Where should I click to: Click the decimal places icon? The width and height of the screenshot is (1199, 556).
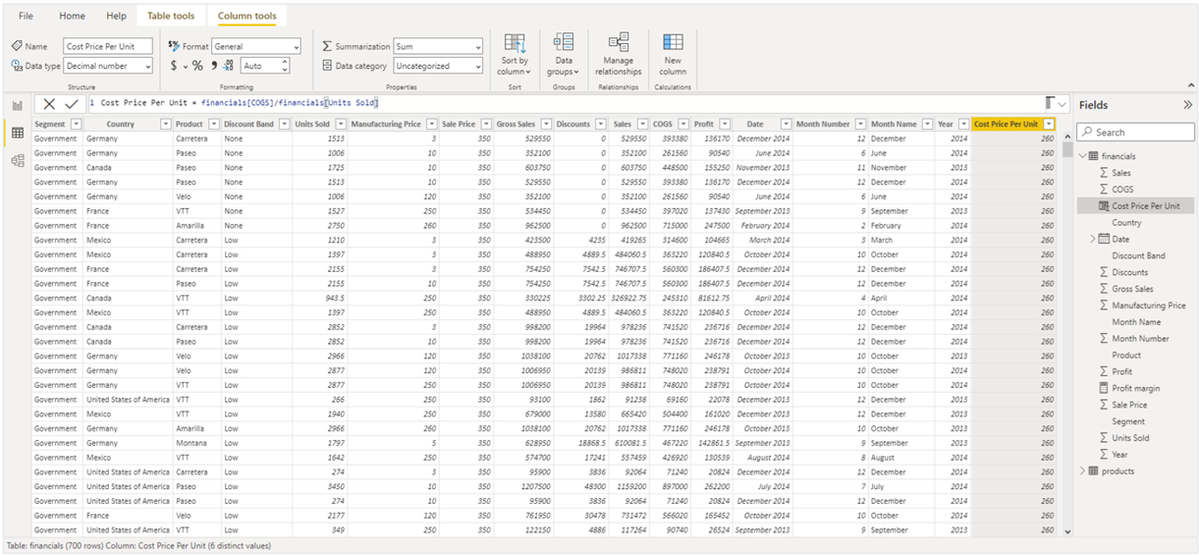(228, 66)
